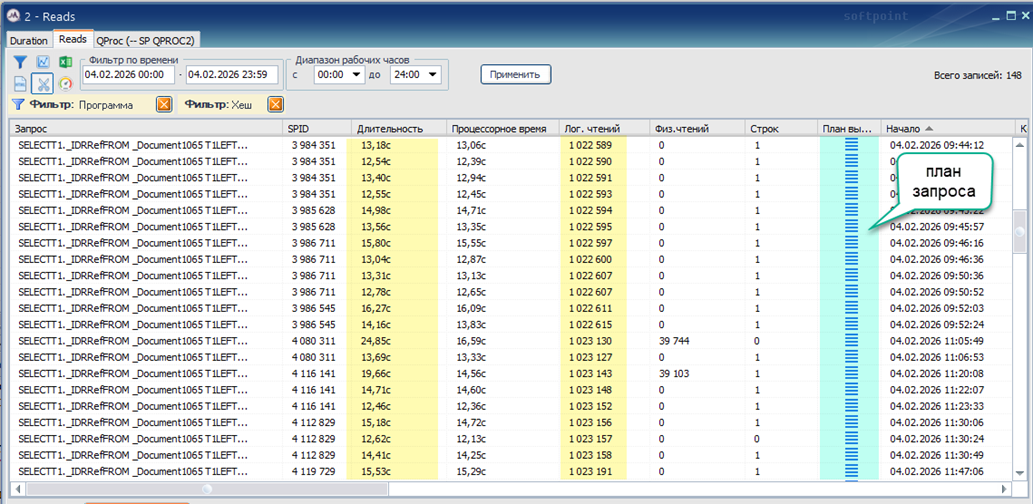Click the vertical scrollbar thumb
Image resolution: width=1033 pixels, height=504 pixels.
(x=1021, y=230)
